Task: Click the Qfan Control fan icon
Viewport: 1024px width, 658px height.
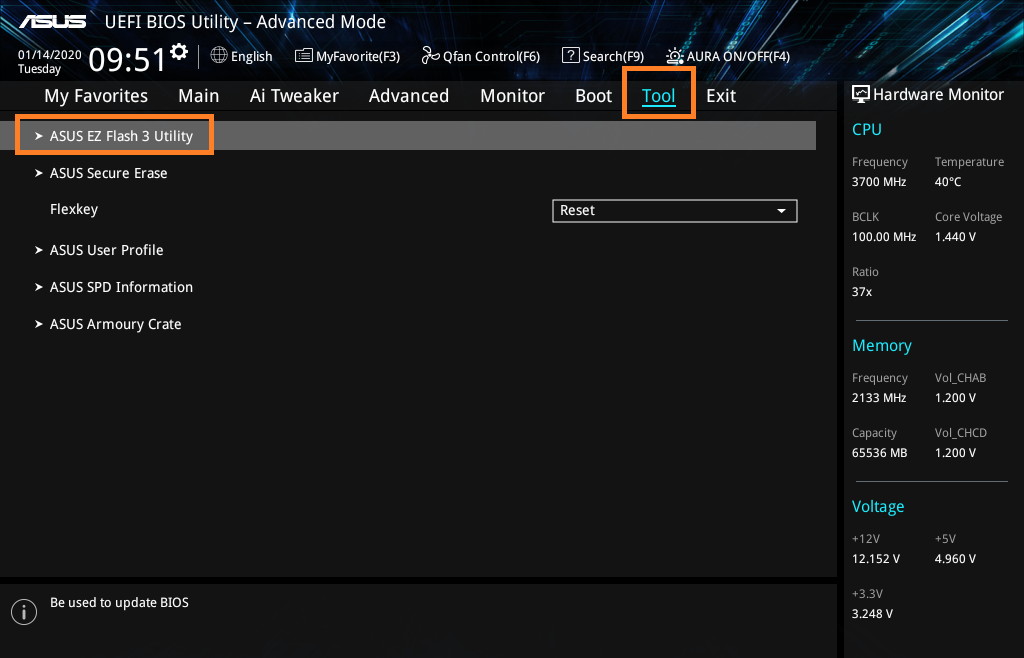Action: [x=430, y=55]
